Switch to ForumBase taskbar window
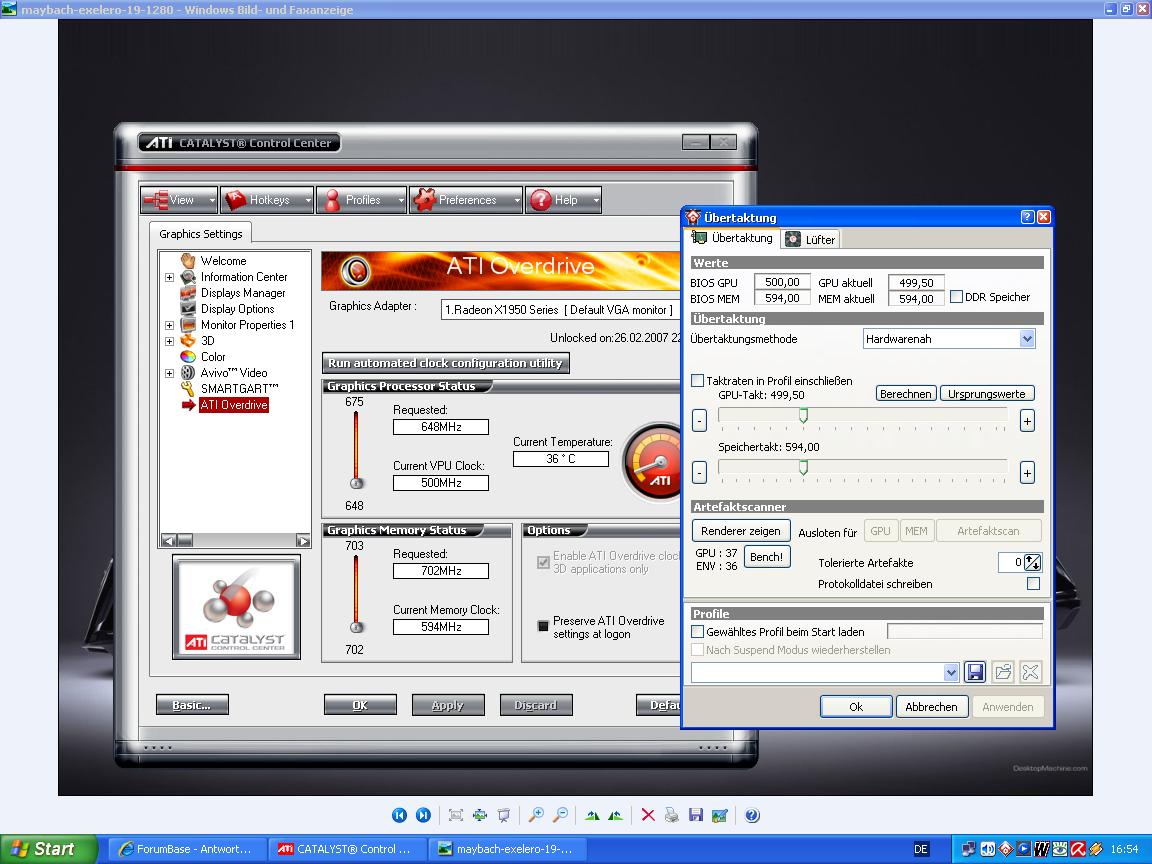This screenshot has width=1152, height=864. pyautogui.click(x=187, y=849)
